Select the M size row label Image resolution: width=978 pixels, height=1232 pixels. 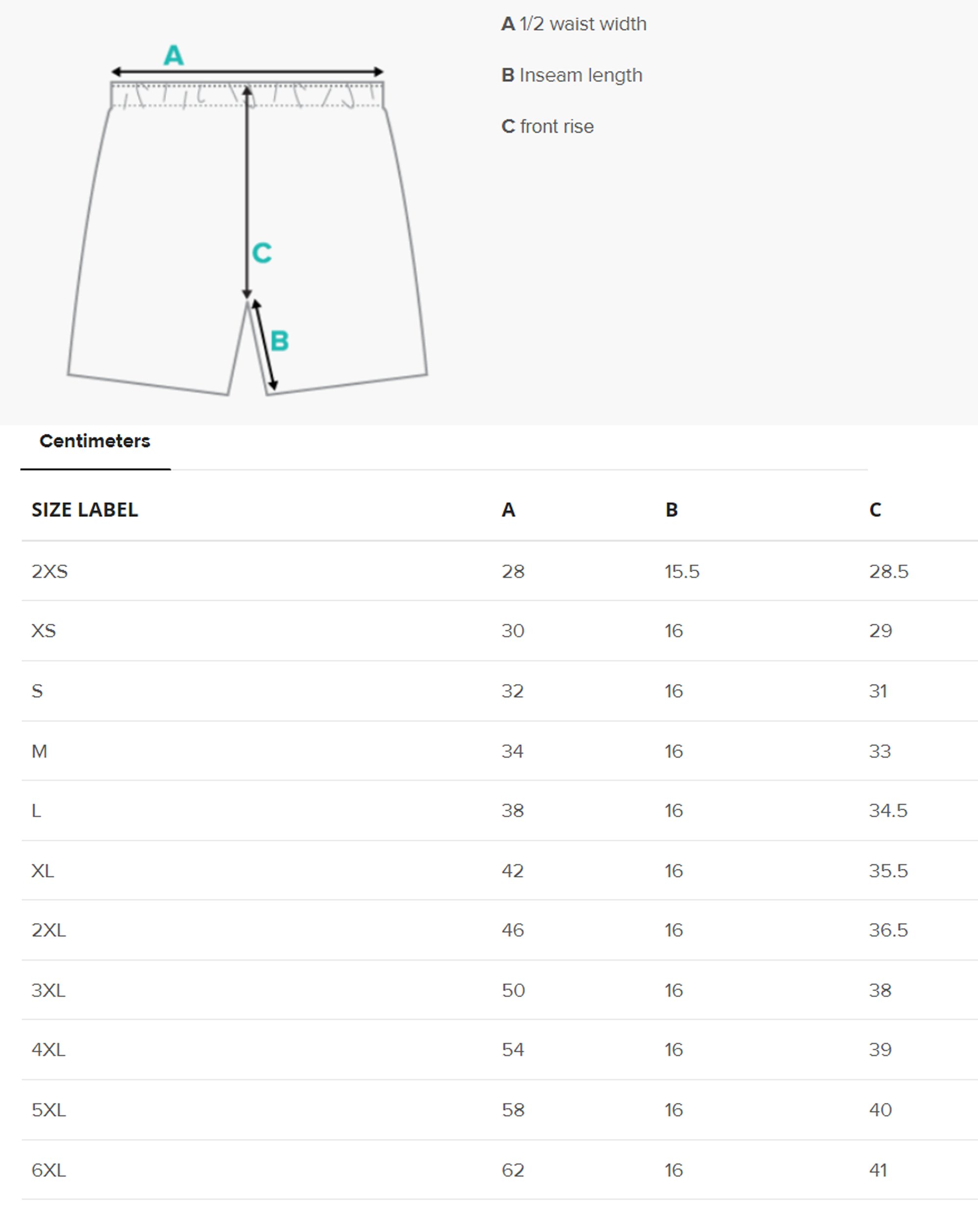pyautogui.click(x=40, y=751)
